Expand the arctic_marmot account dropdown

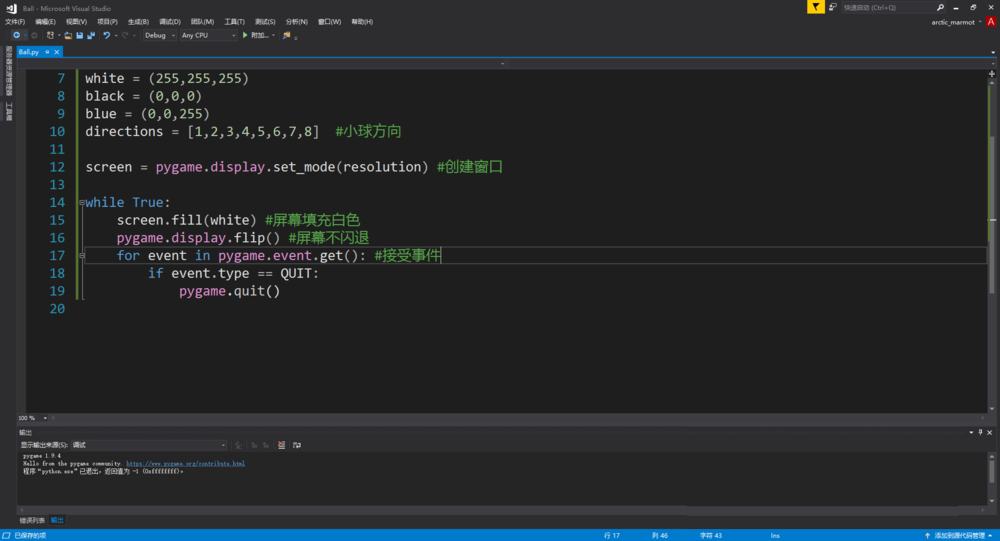(x=980, y=22)
